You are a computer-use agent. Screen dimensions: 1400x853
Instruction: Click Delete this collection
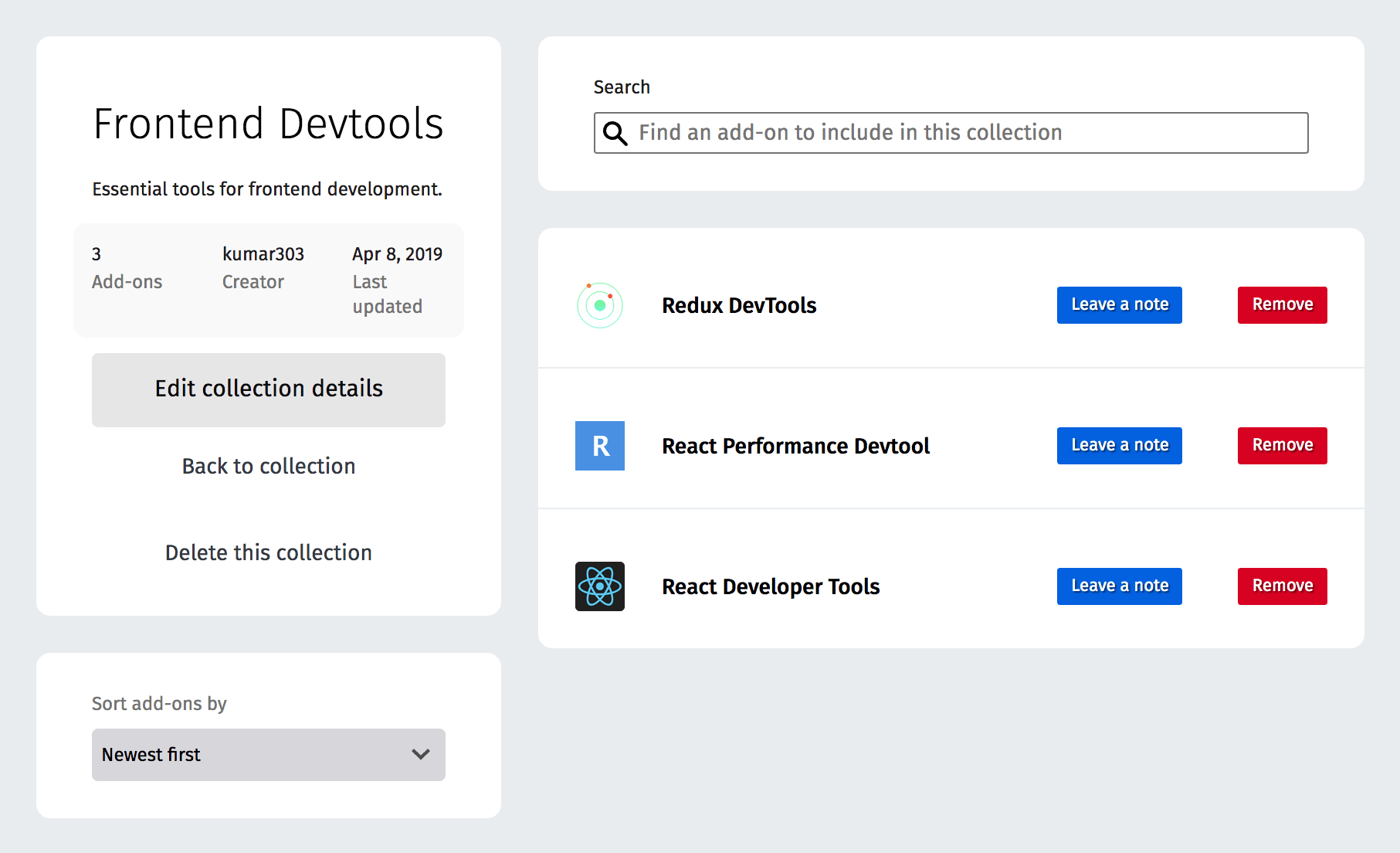point(269,552)
